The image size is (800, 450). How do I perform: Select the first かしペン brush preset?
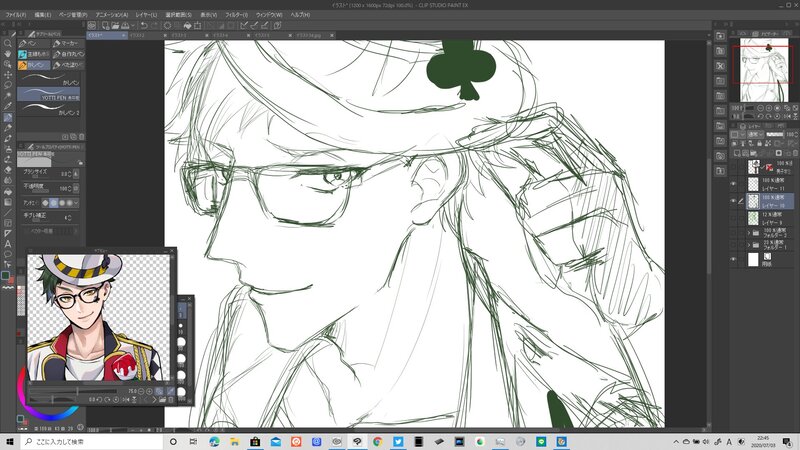[49, 79]
